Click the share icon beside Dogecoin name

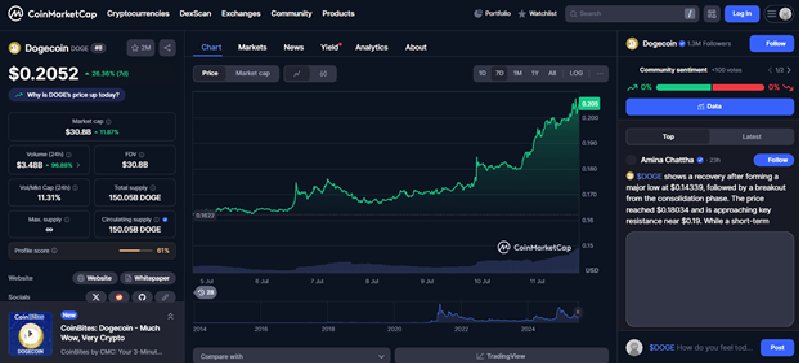(167, 48)
